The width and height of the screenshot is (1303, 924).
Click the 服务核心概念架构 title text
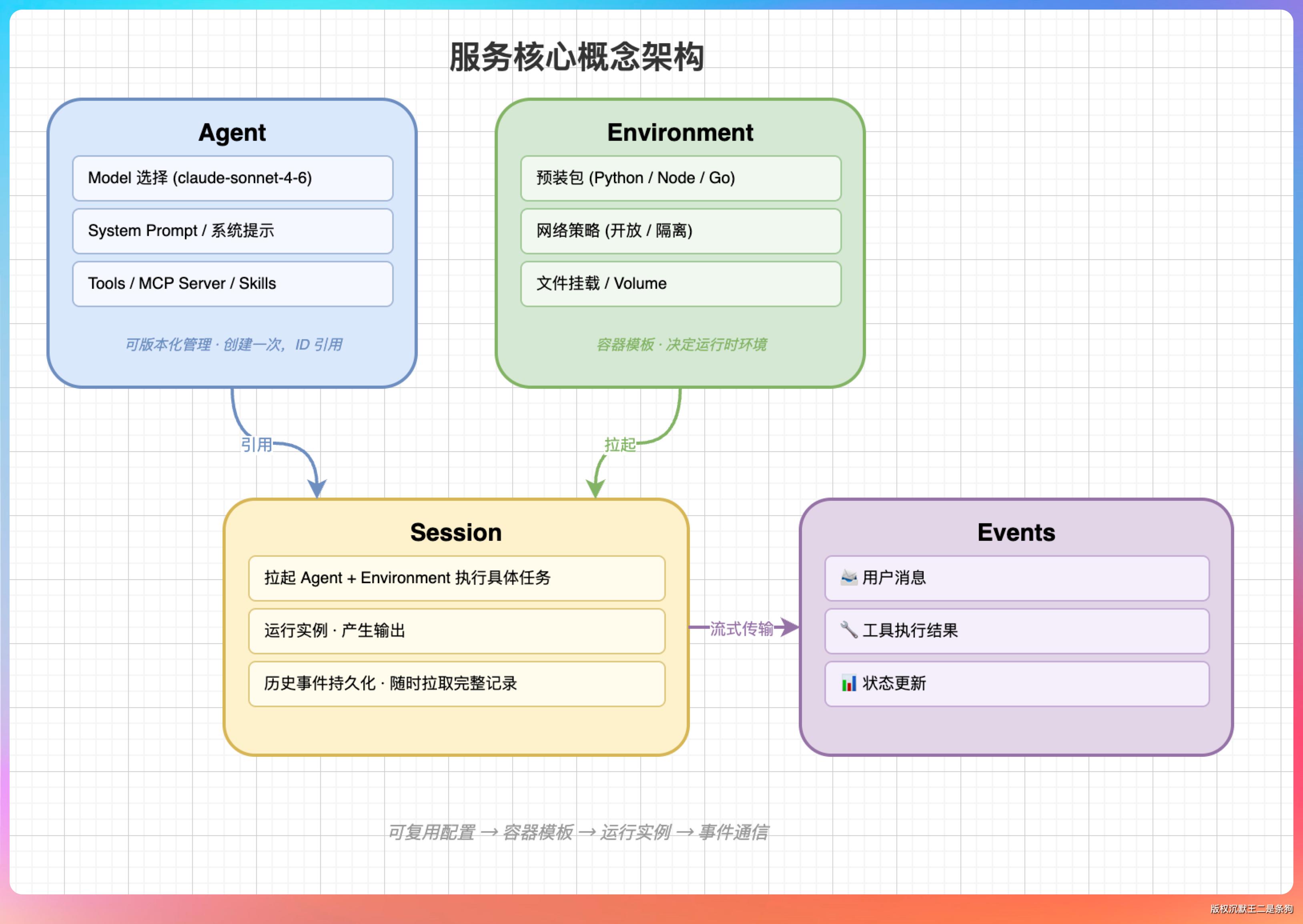click(x=577, y=57)
